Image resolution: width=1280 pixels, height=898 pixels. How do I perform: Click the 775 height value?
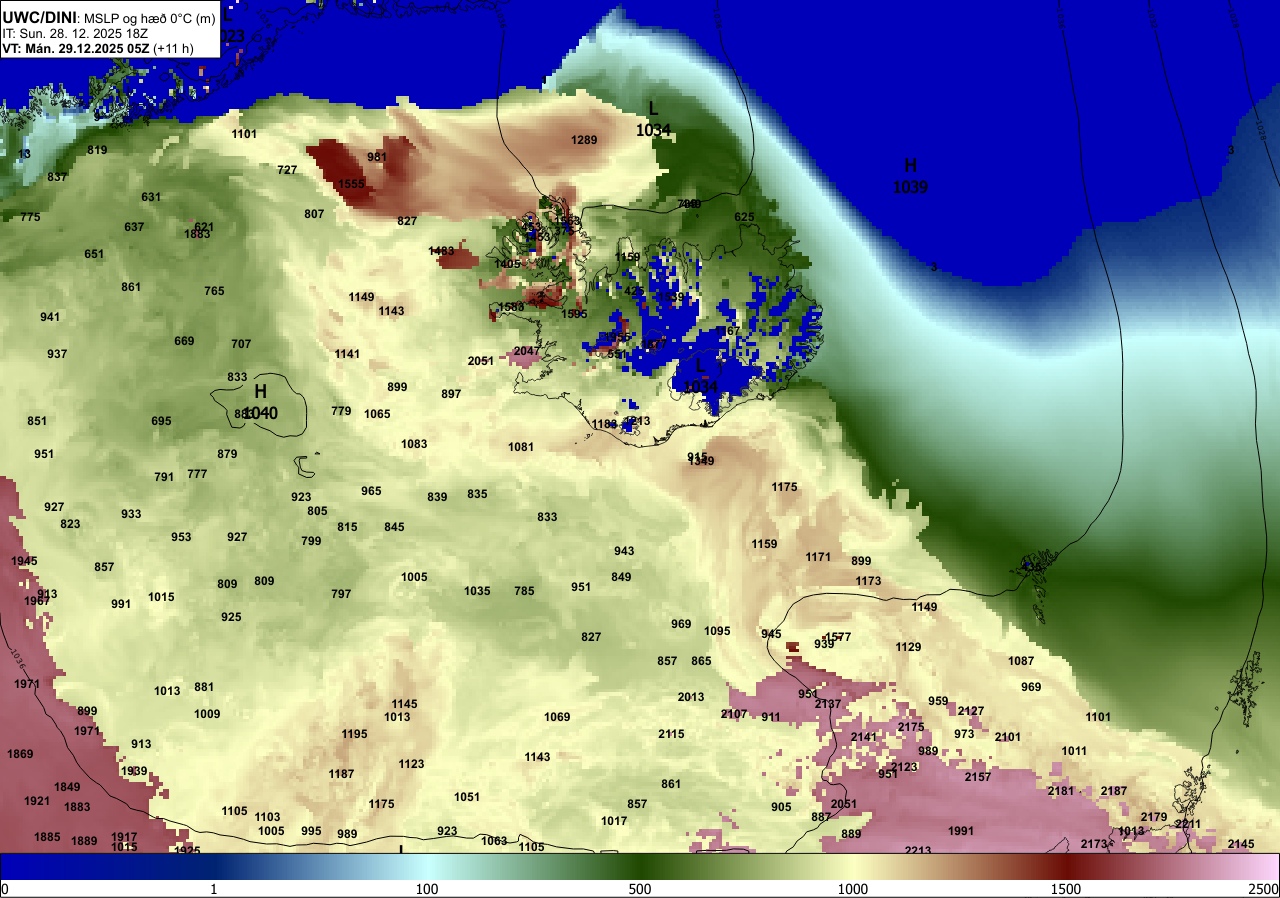coord(30,217)
